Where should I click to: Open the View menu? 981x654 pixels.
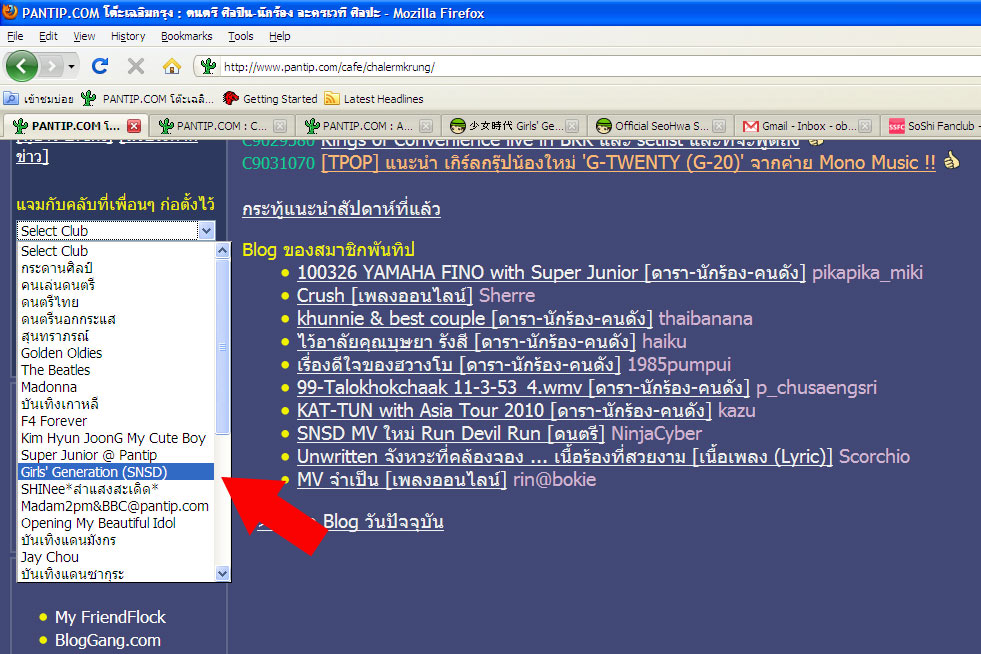click(x=84, y=36)
